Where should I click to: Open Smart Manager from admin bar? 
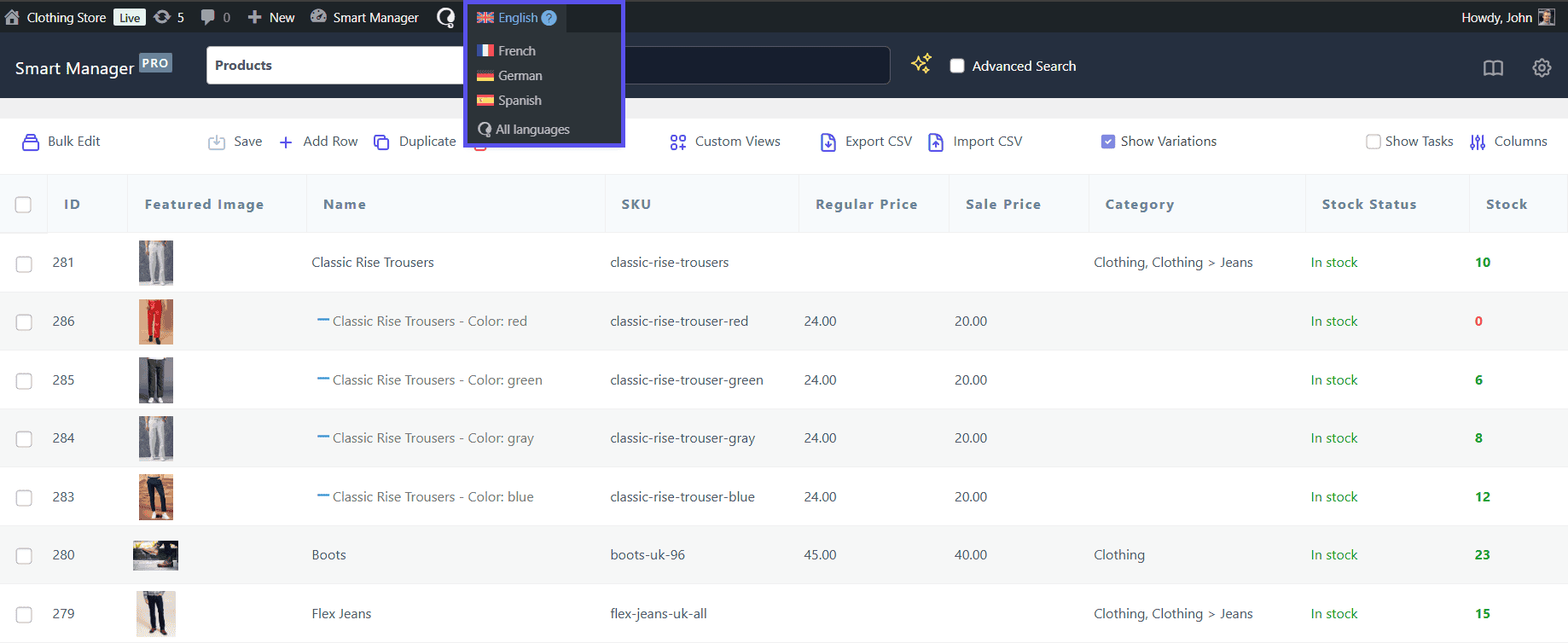pos(364,17)
